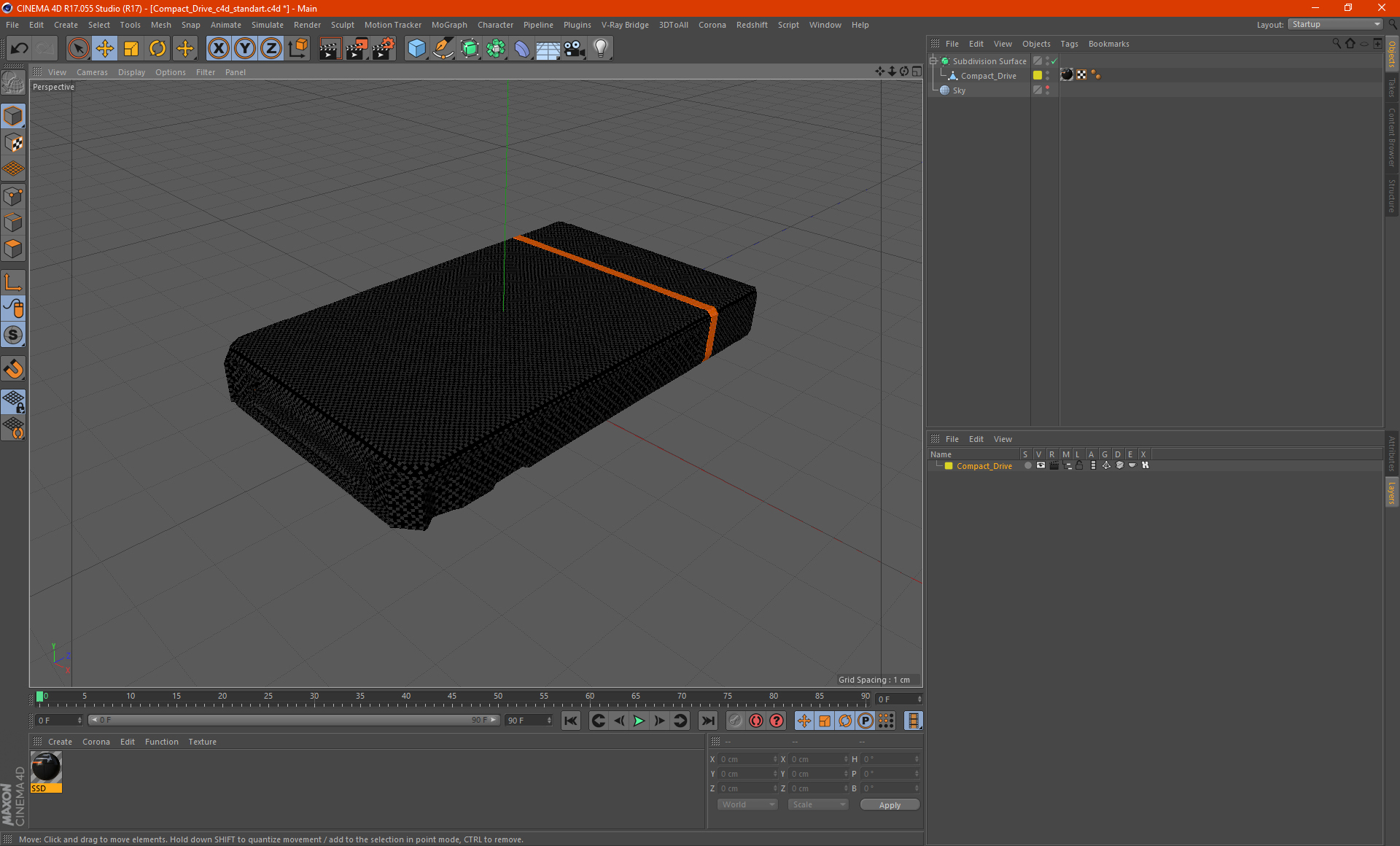Viewport: 1400px width, 846px height.
Task: Click frame 45 on timeline ruler
Action: click(x=452, y=696)
